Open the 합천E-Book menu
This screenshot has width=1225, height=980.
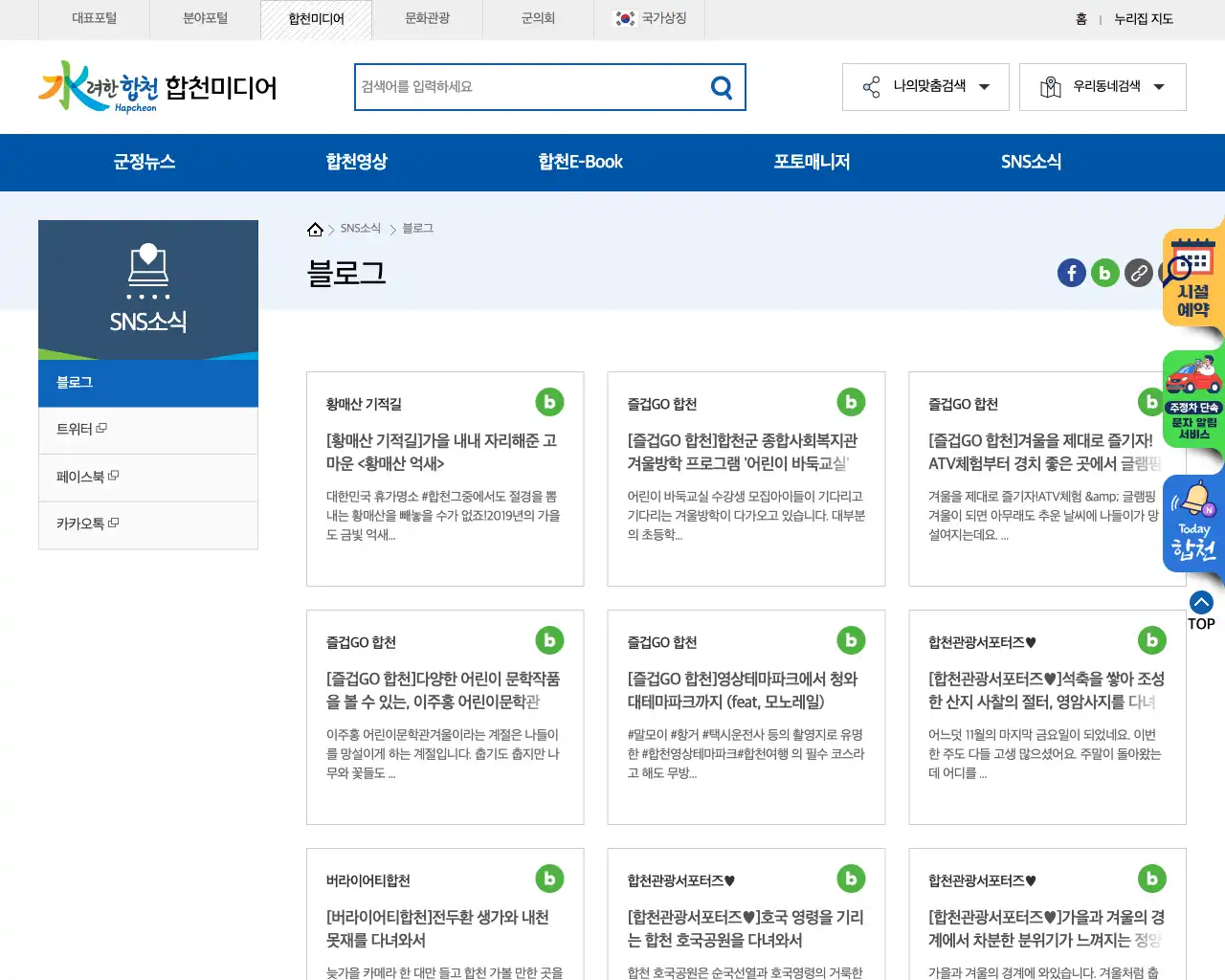click(580, 162)
